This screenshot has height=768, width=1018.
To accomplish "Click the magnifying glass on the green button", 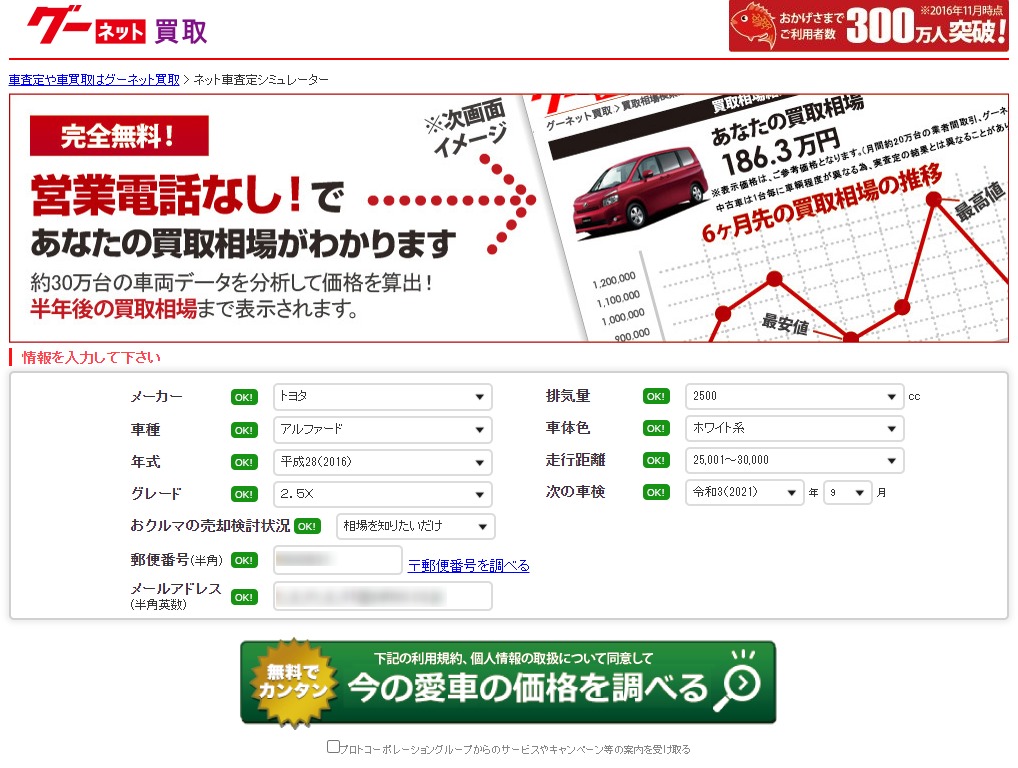I will pos(737,688).
